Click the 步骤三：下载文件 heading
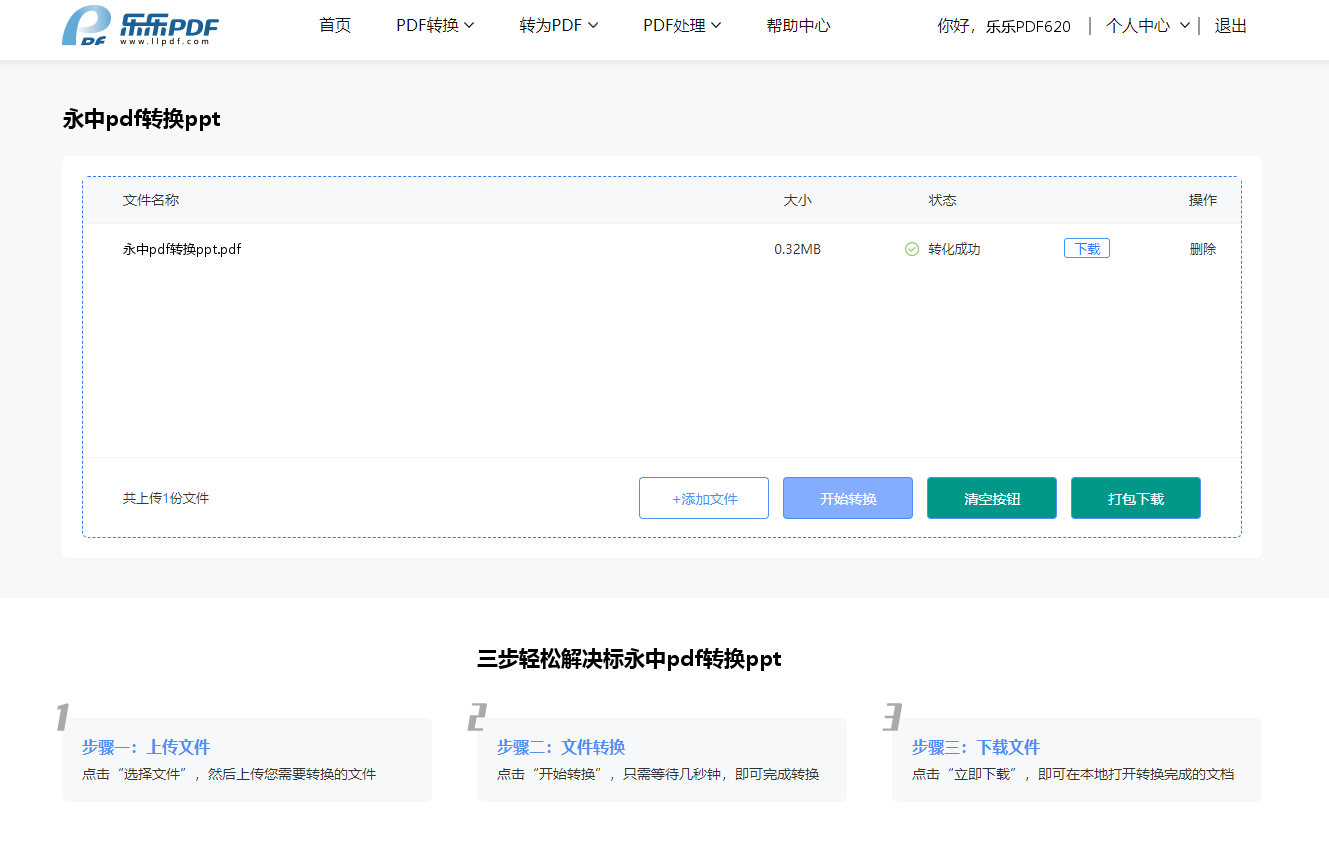The width and height of the screenshot is (1329, 845). pyautogui.click(x=976, y=747)
